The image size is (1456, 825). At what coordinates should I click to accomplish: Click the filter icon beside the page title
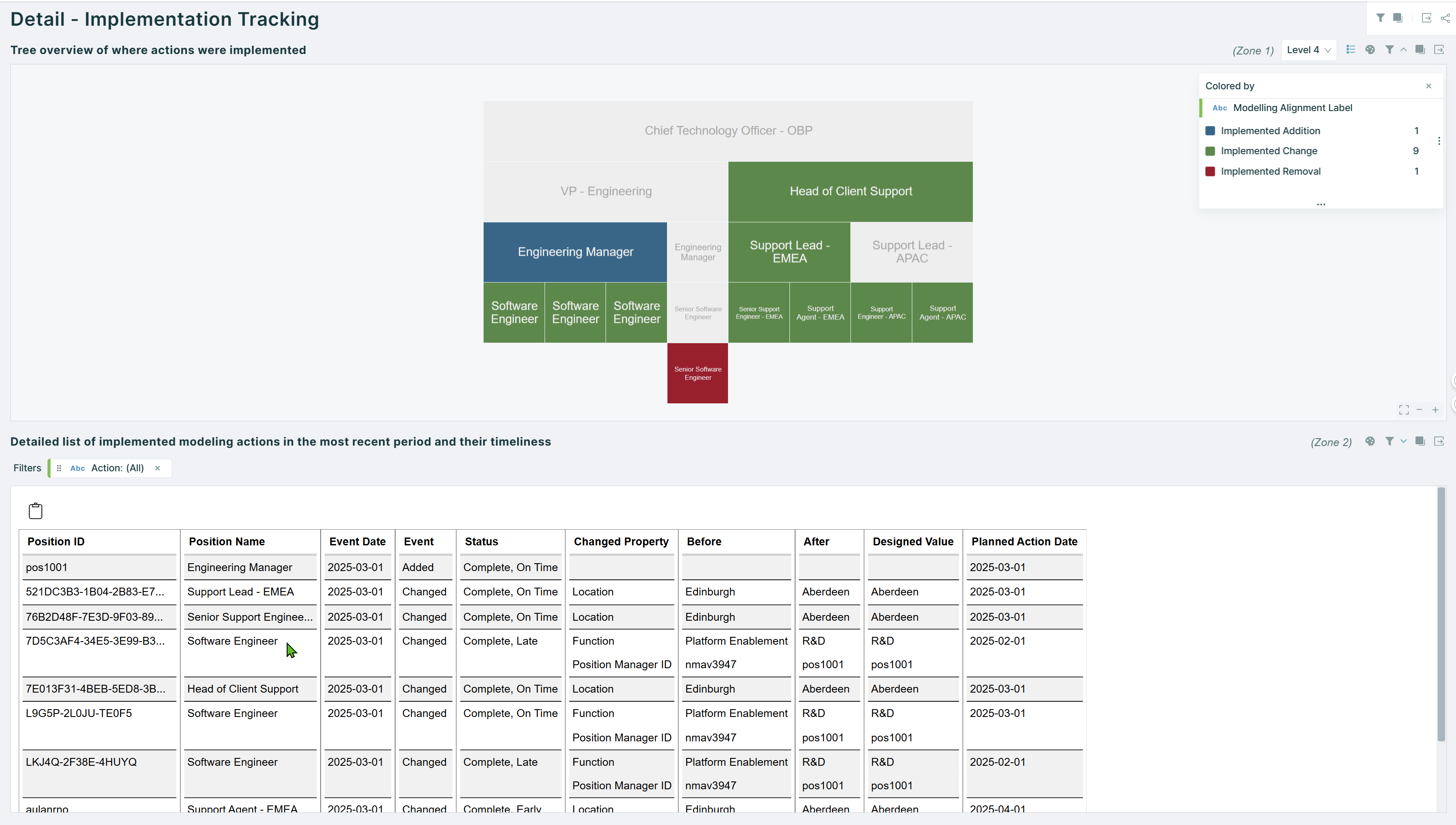pyautogui.click(x=1381, y=17)
